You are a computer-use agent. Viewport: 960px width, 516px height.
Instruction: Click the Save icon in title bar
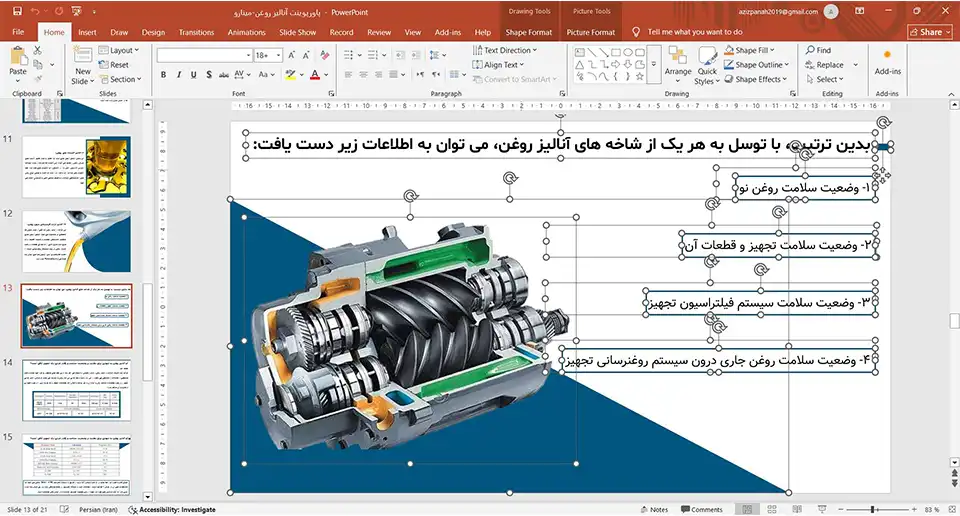pyautogui.click(x=17, y=11)
